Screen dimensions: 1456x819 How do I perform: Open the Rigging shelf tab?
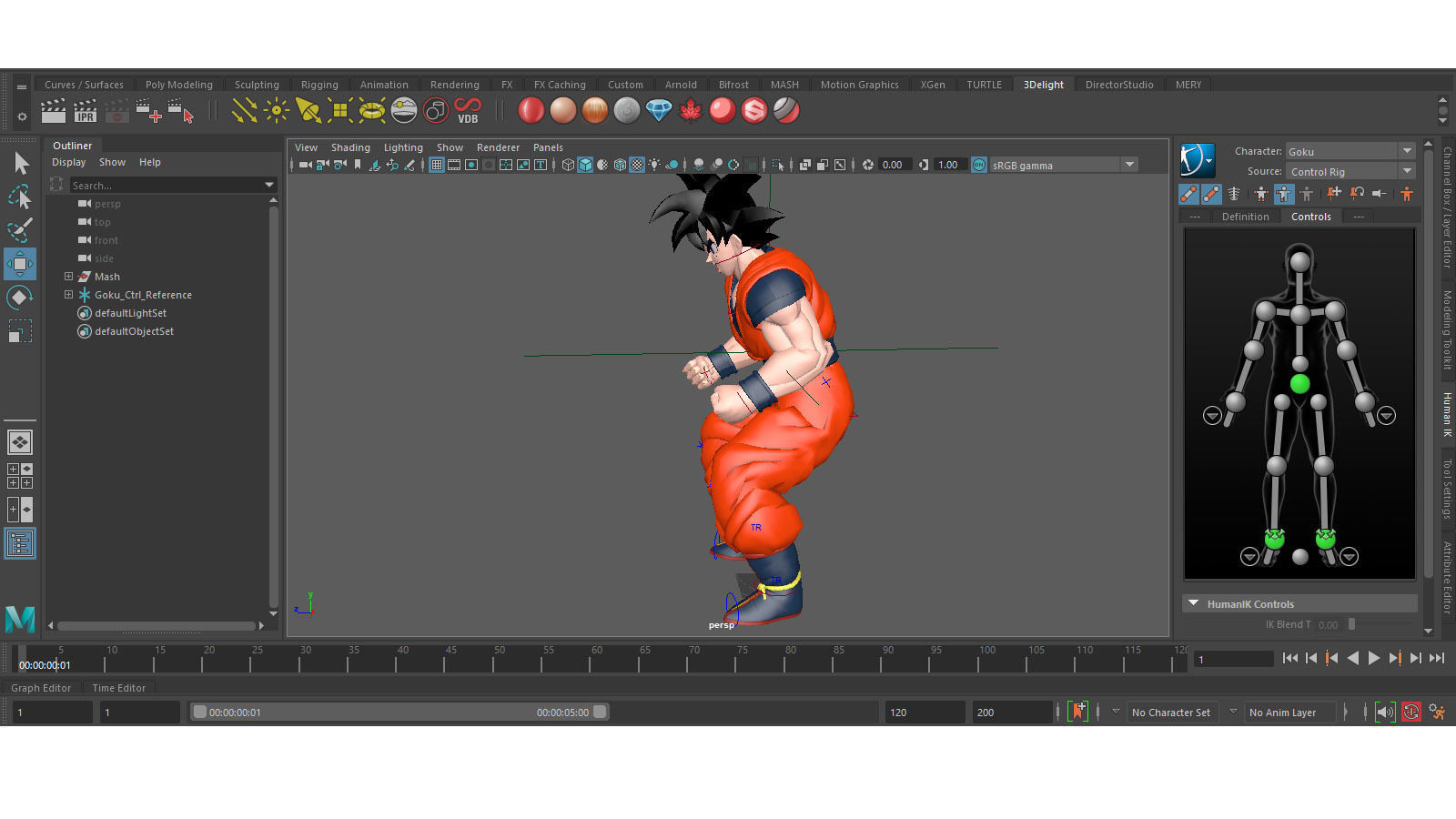pyautogui.click(x=319, y=85)
